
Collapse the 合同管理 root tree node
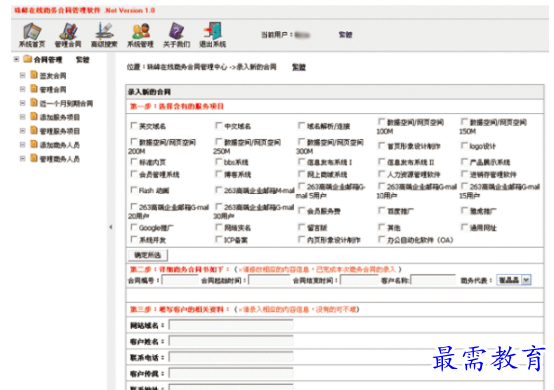point(16,59)
